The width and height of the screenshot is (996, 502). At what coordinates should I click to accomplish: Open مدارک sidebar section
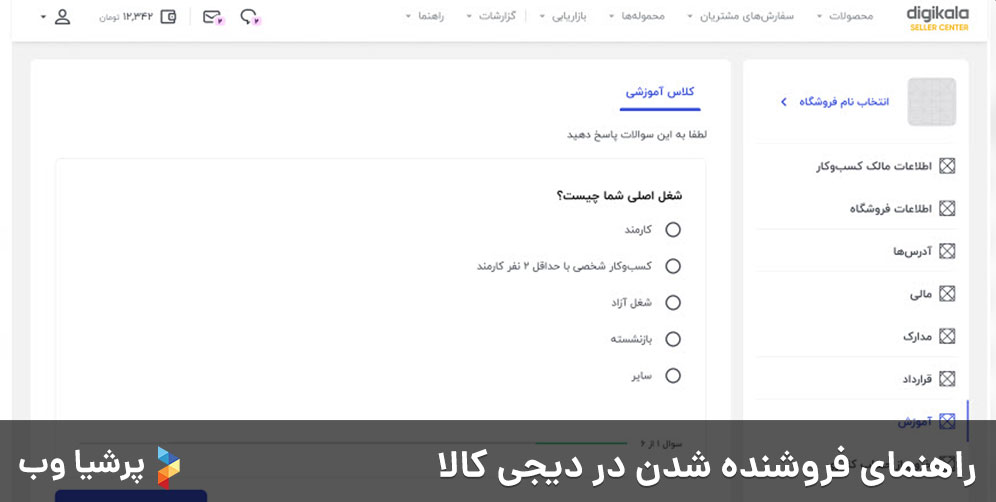point(917,336)
